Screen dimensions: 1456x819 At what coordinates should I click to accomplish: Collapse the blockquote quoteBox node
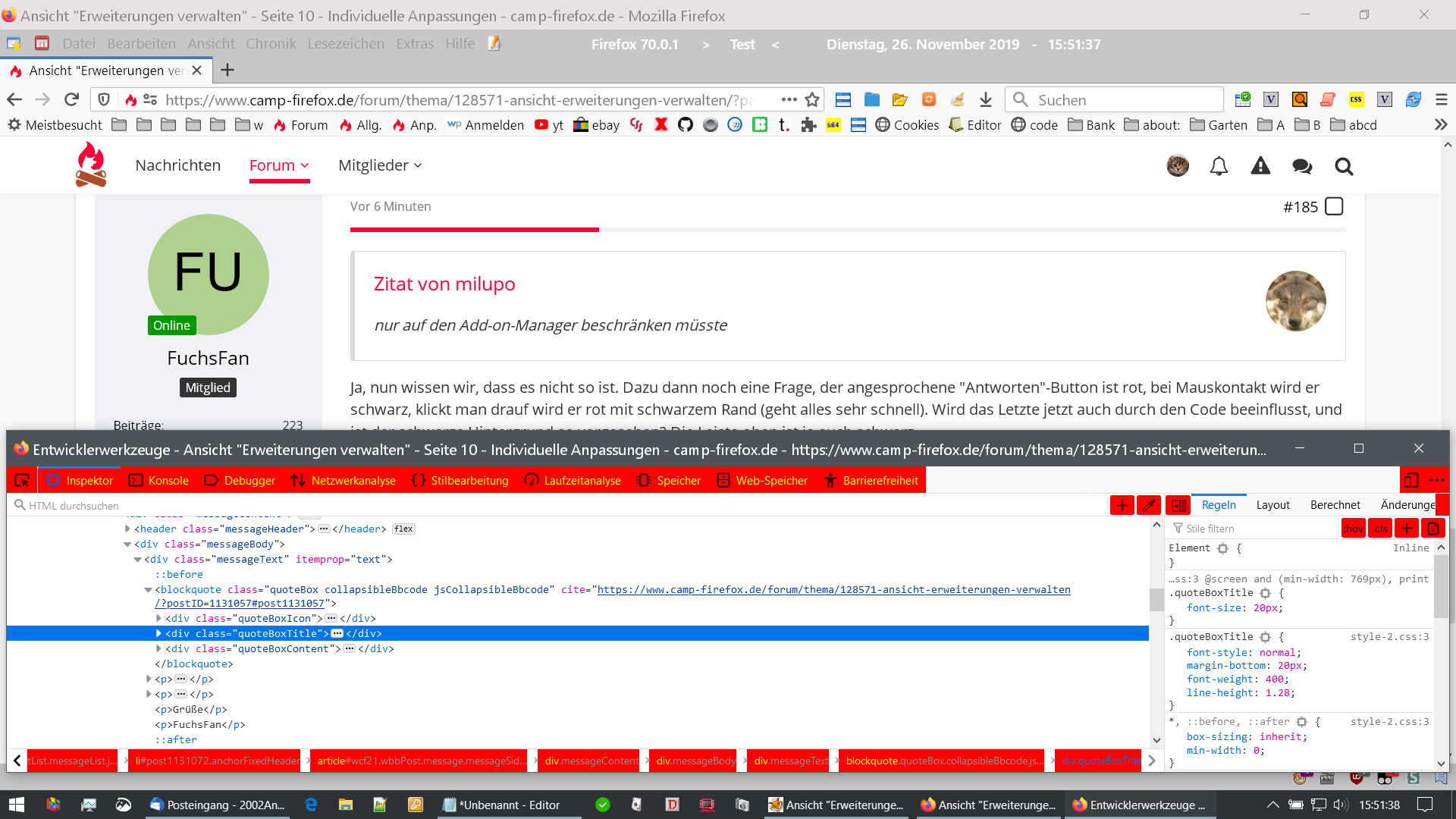click(148, 590)
